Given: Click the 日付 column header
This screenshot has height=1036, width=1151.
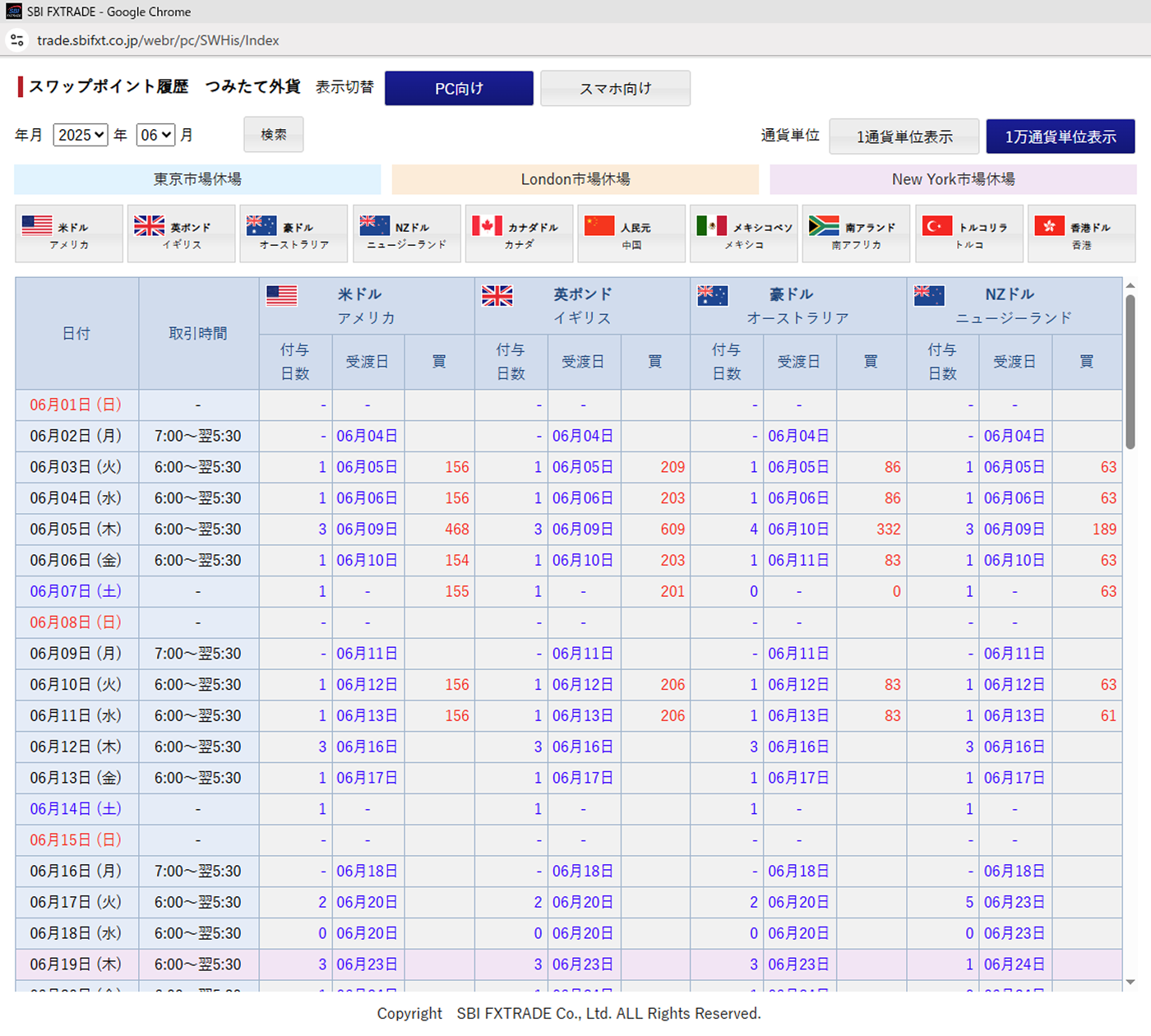Looking at the screenshot, I should [x=76, y=333].
